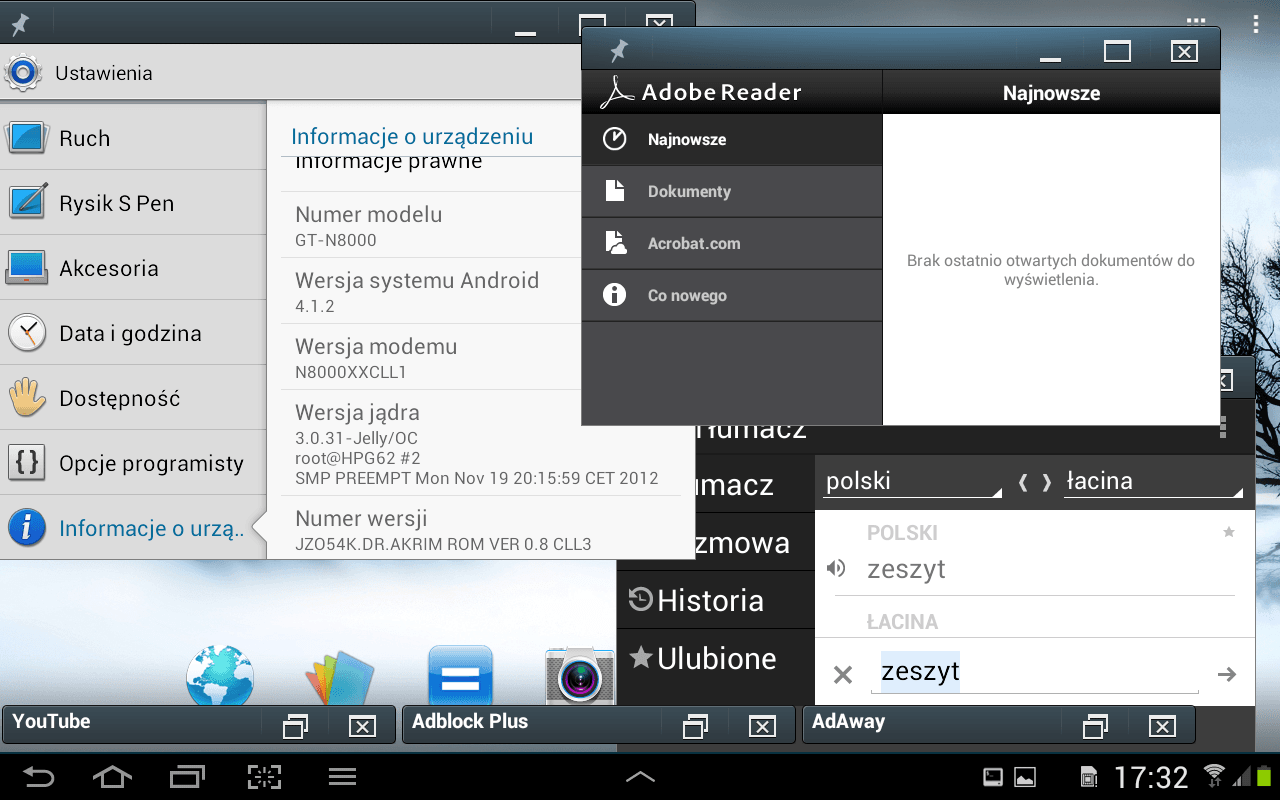This screenshot has height=800, width=1280.
Task: Click the Adobe Reader logo icon
Action: point(617,93)
